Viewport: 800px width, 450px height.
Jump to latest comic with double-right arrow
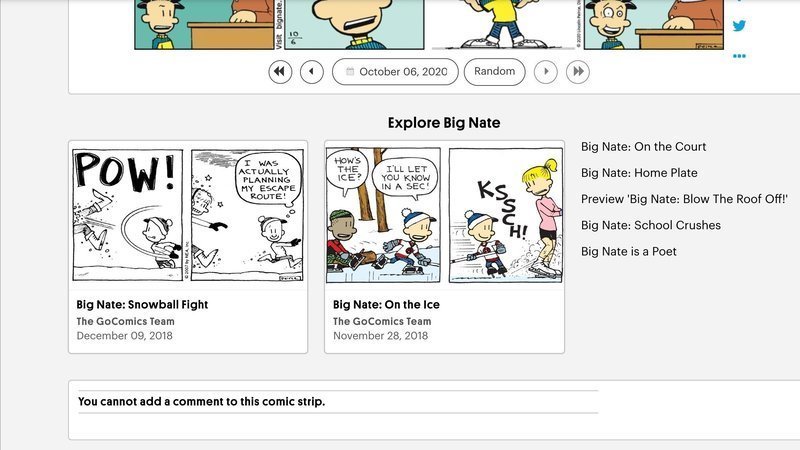578,71
